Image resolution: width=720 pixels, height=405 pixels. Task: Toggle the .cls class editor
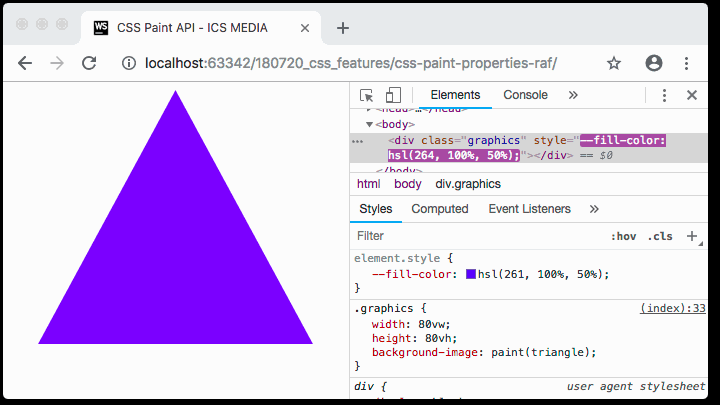[x=660, y=237]
